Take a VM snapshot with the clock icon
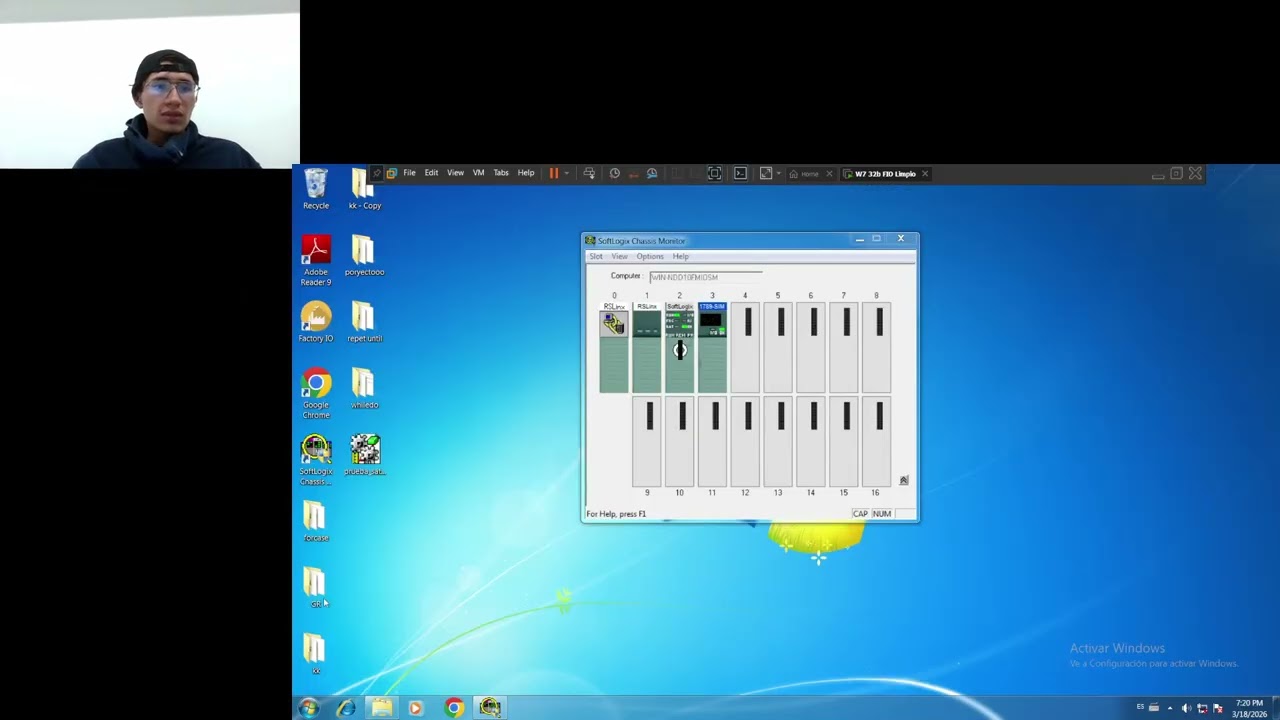 coord(615,173)
